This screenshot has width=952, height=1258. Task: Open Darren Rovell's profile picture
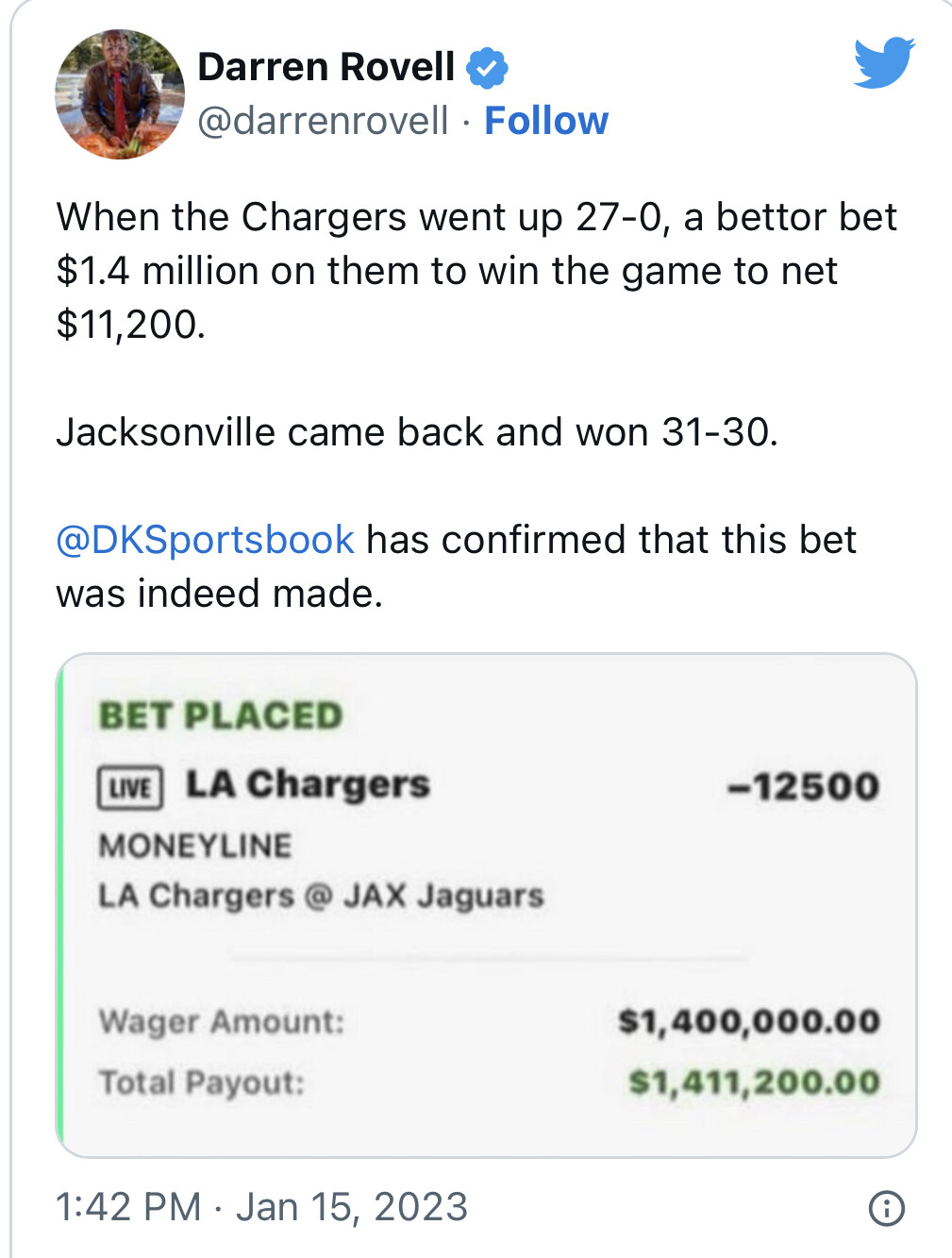point(120,94)
